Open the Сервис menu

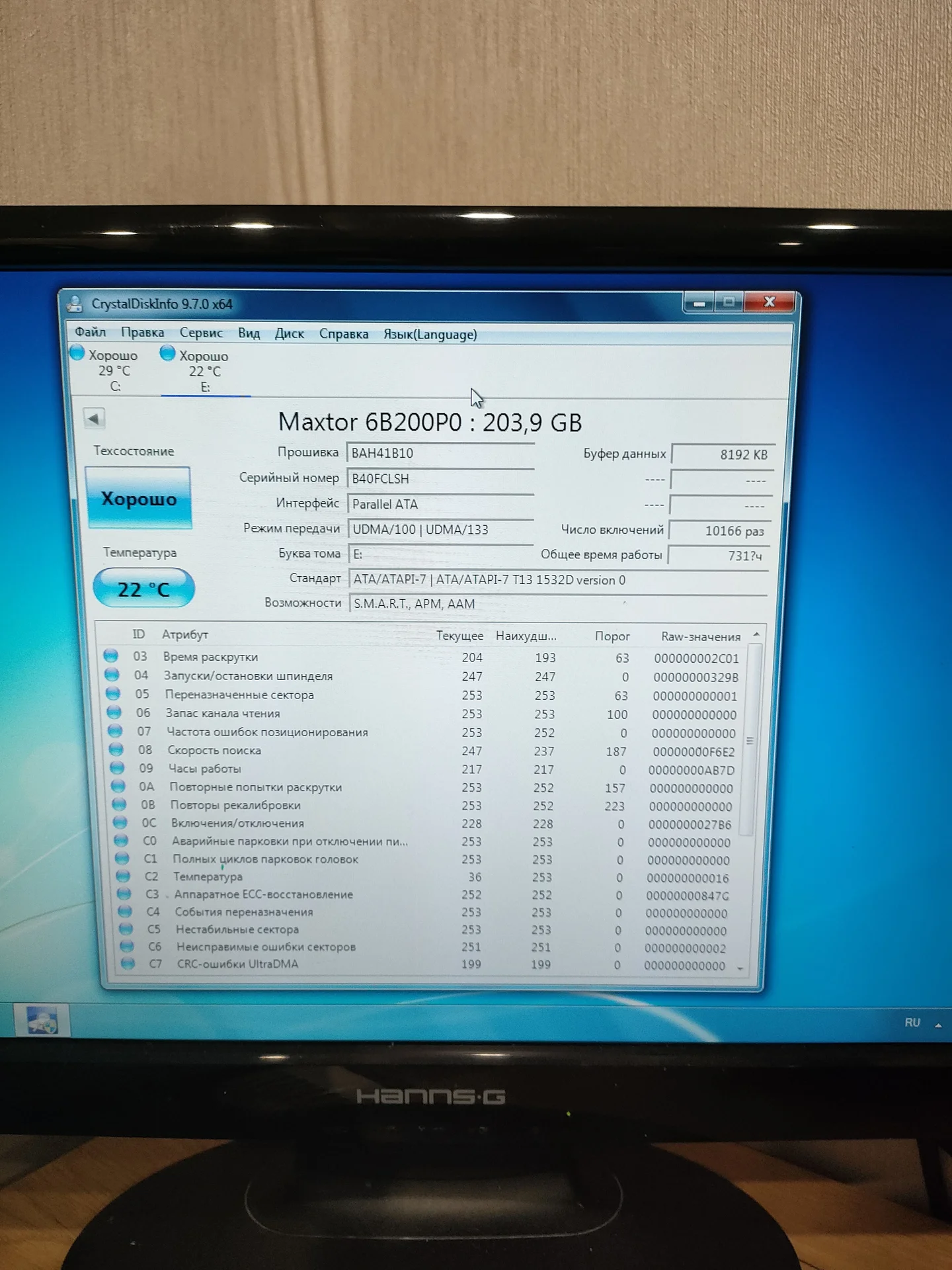tap(201, 333)
